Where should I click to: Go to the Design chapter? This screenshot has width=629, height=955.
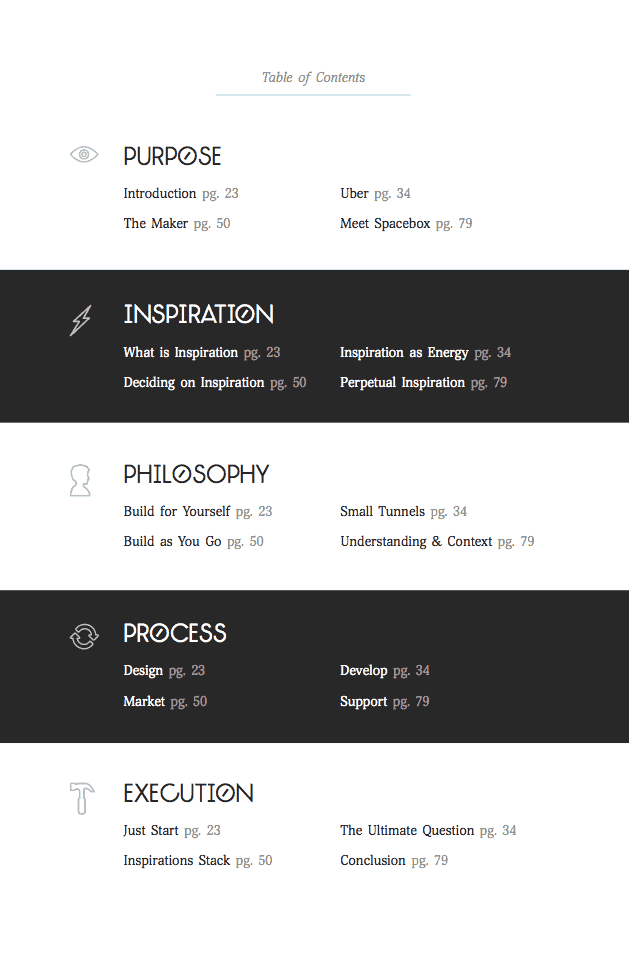143,671
